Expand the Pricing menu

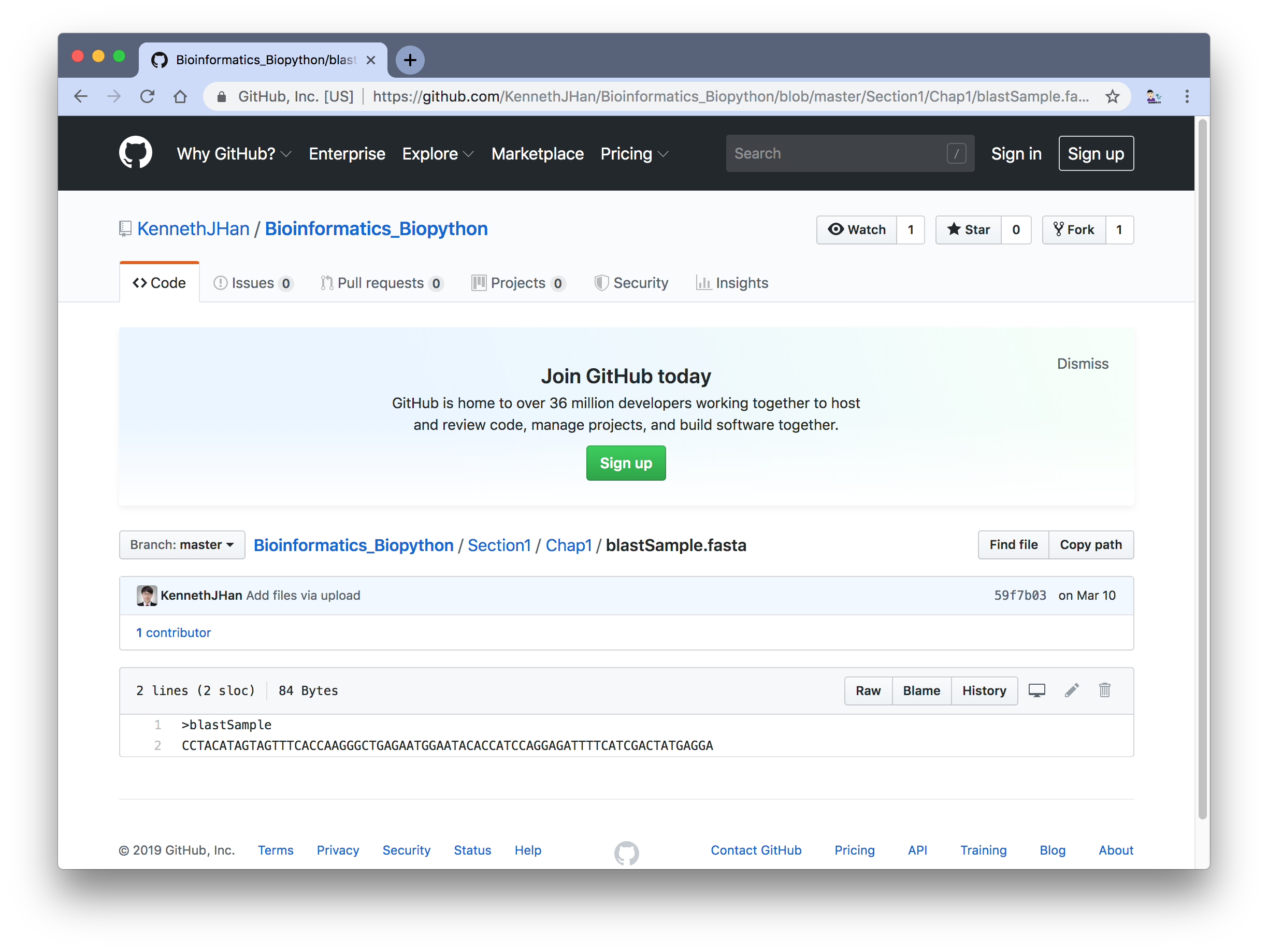(634, 154)
